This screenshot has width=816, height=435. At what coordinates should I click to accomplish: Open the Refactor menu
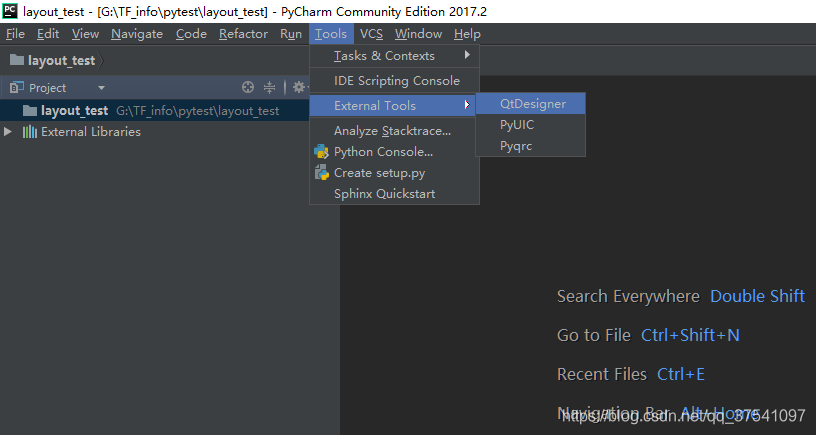(243, 34)
